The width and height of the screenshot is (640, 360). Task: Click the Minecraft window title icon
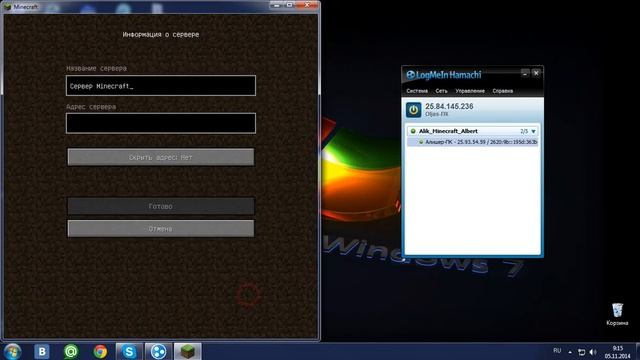point(7,7)
